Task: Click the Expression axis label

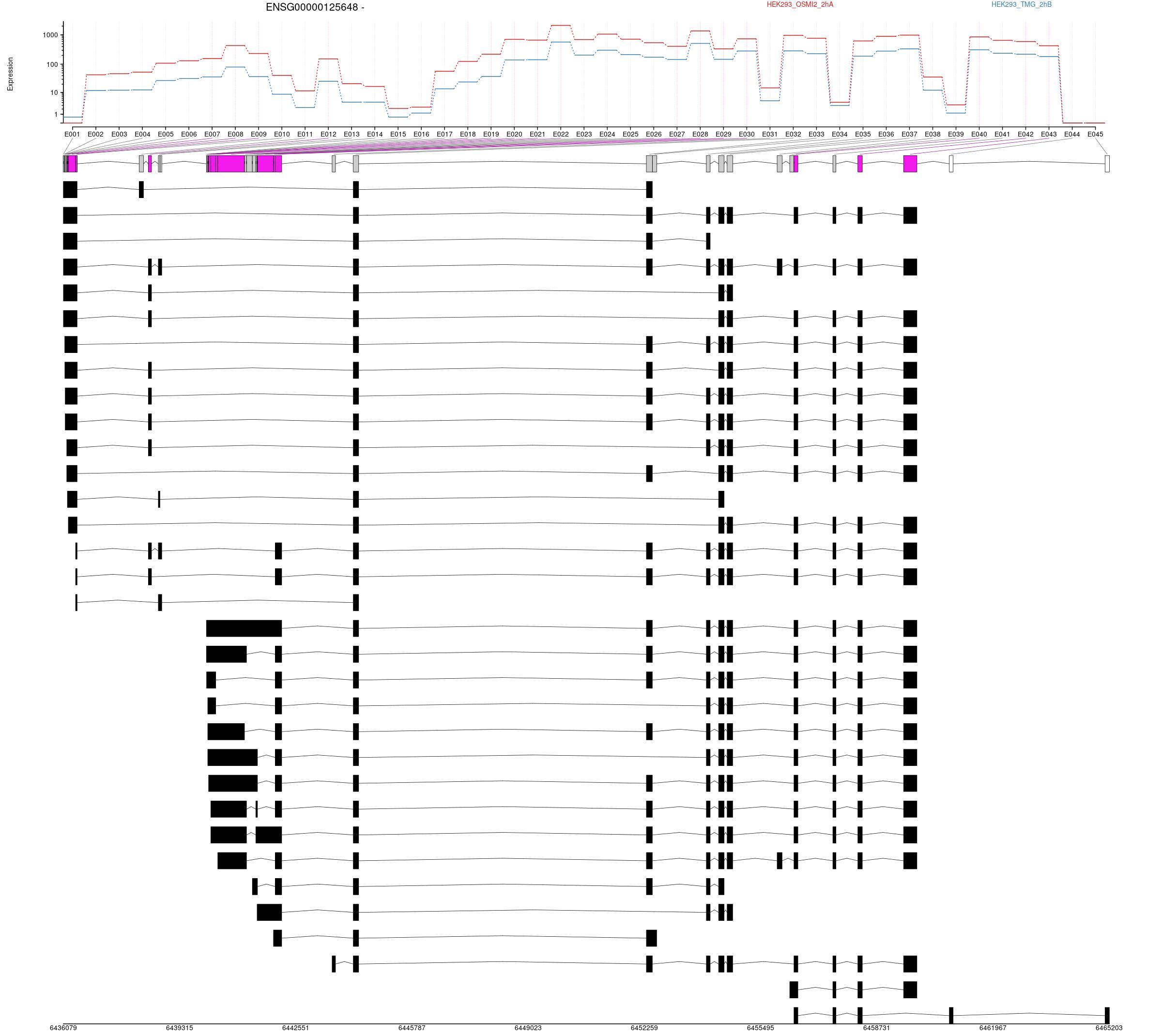Action: point(10,74)
